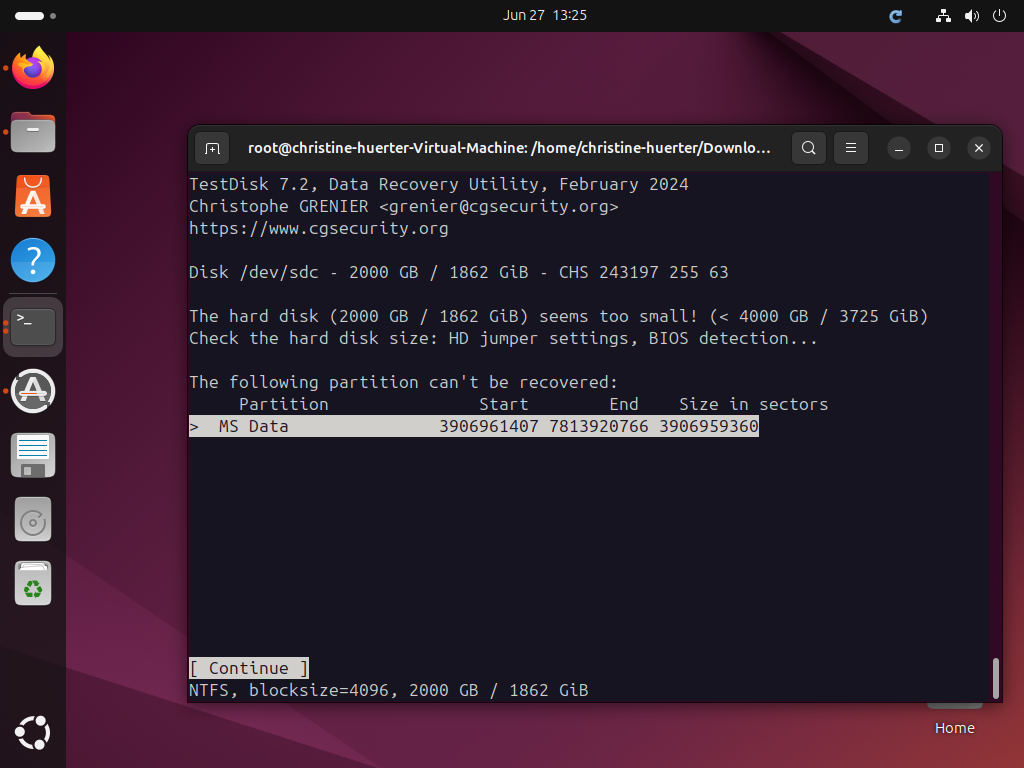Open the terminal search tool
This screenshot has width=1024, height=768.
point(808,148)
